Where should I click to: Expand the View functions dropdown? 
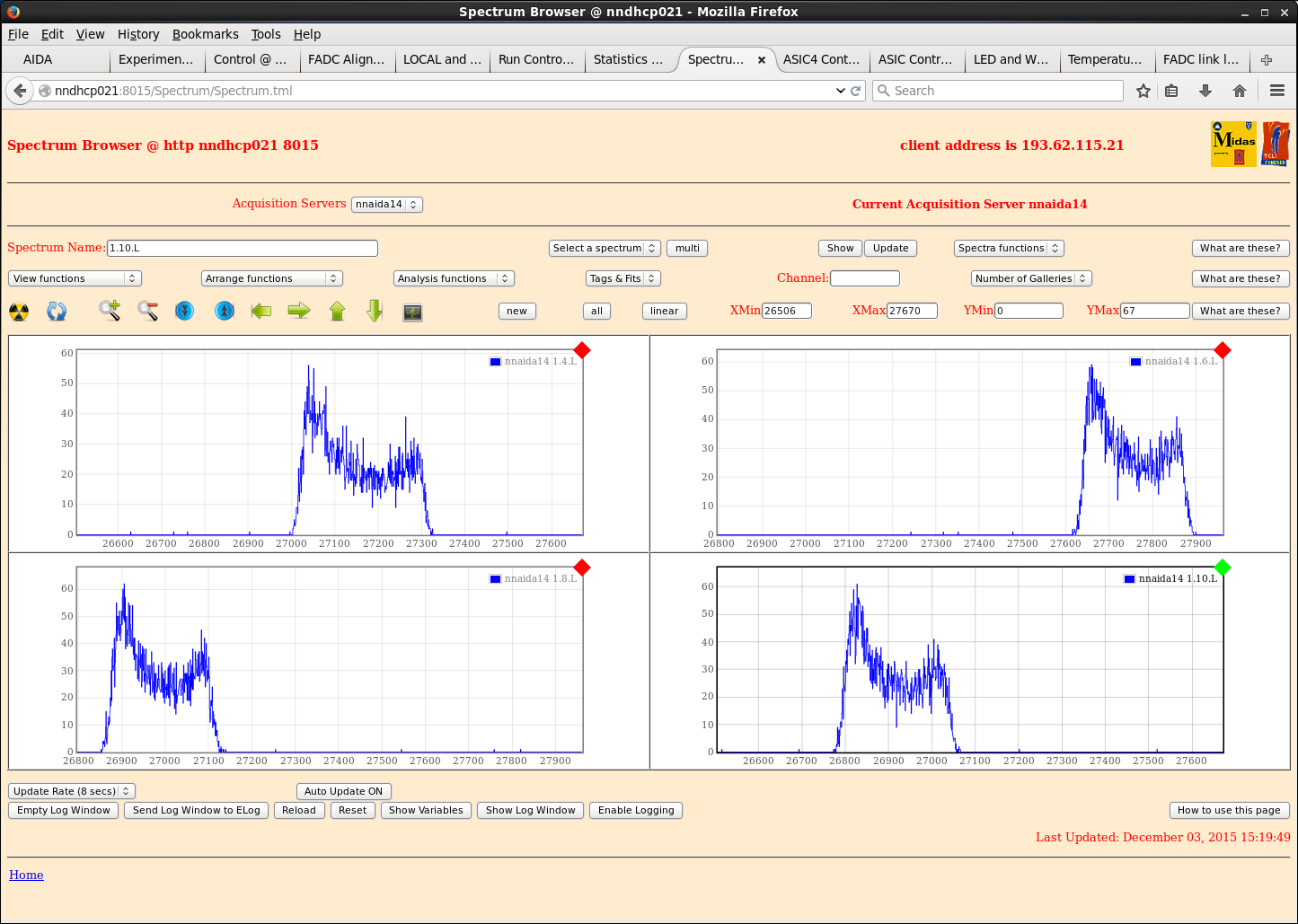click(75, 278)
